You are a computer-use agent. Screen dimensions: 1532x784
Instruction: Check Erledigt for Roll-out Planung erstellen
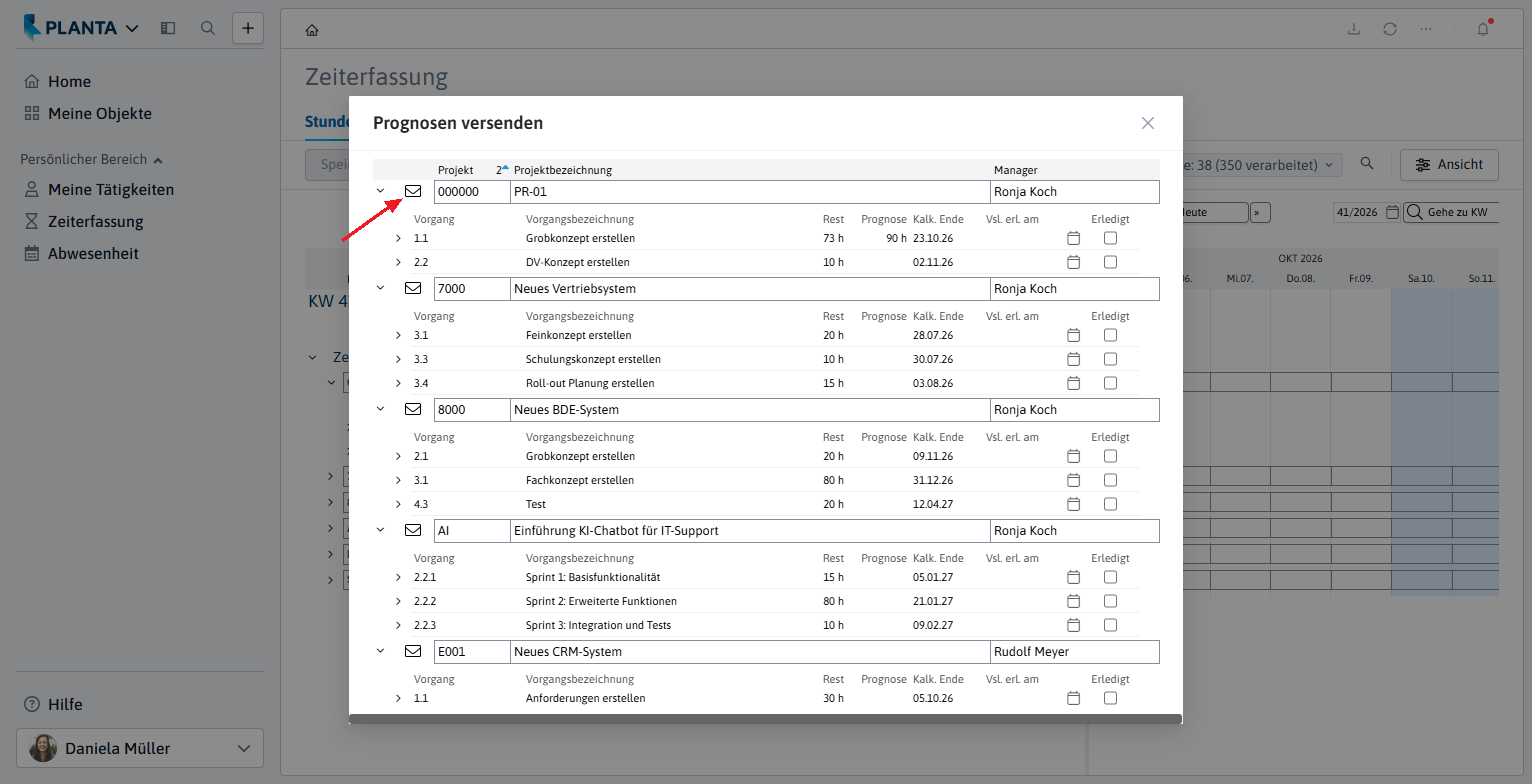tap(1110, 383)
